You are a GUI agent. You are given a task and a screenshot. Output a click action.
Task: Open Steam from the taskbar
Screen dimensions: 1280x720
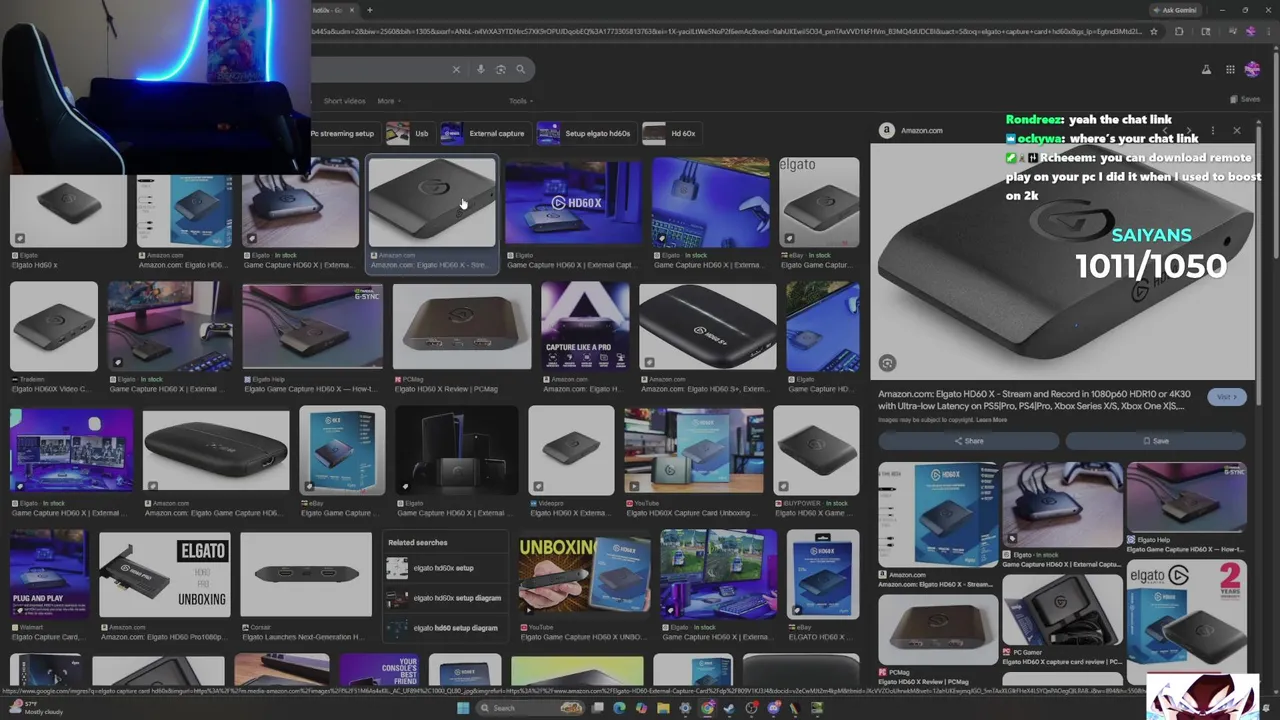(x=729, y=708)
